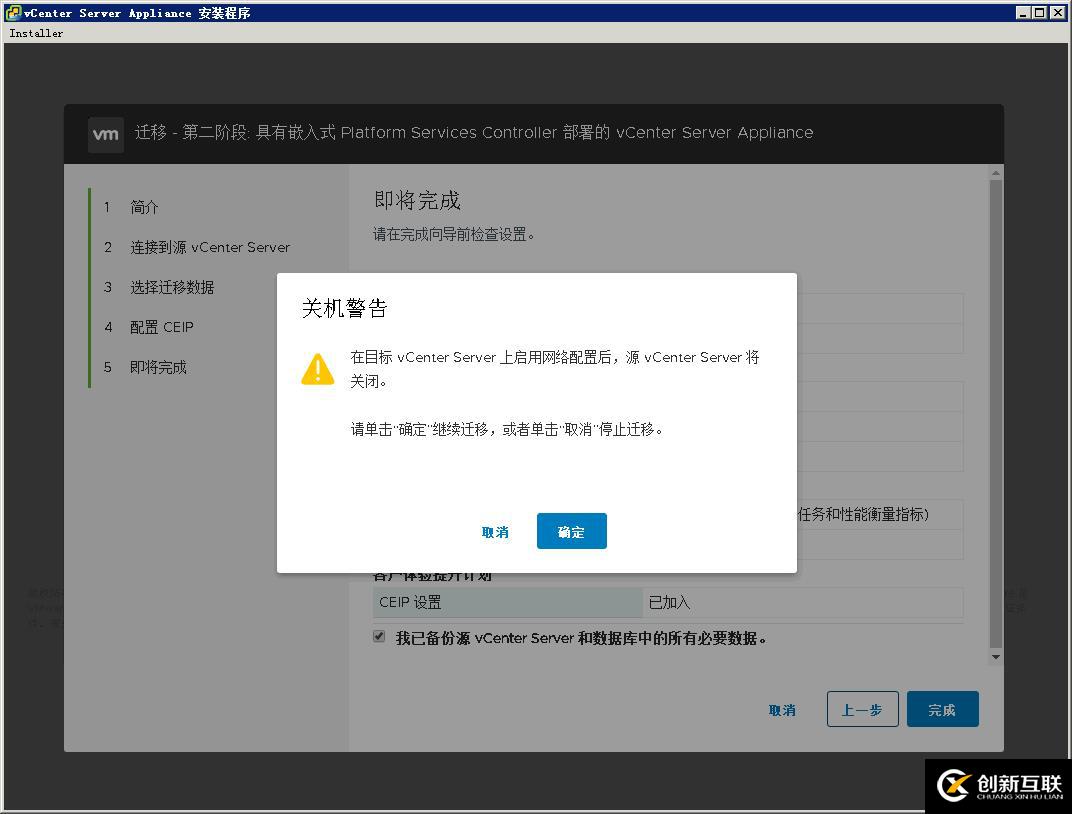
Task: Maximize the installer window
Action: 1038,12
